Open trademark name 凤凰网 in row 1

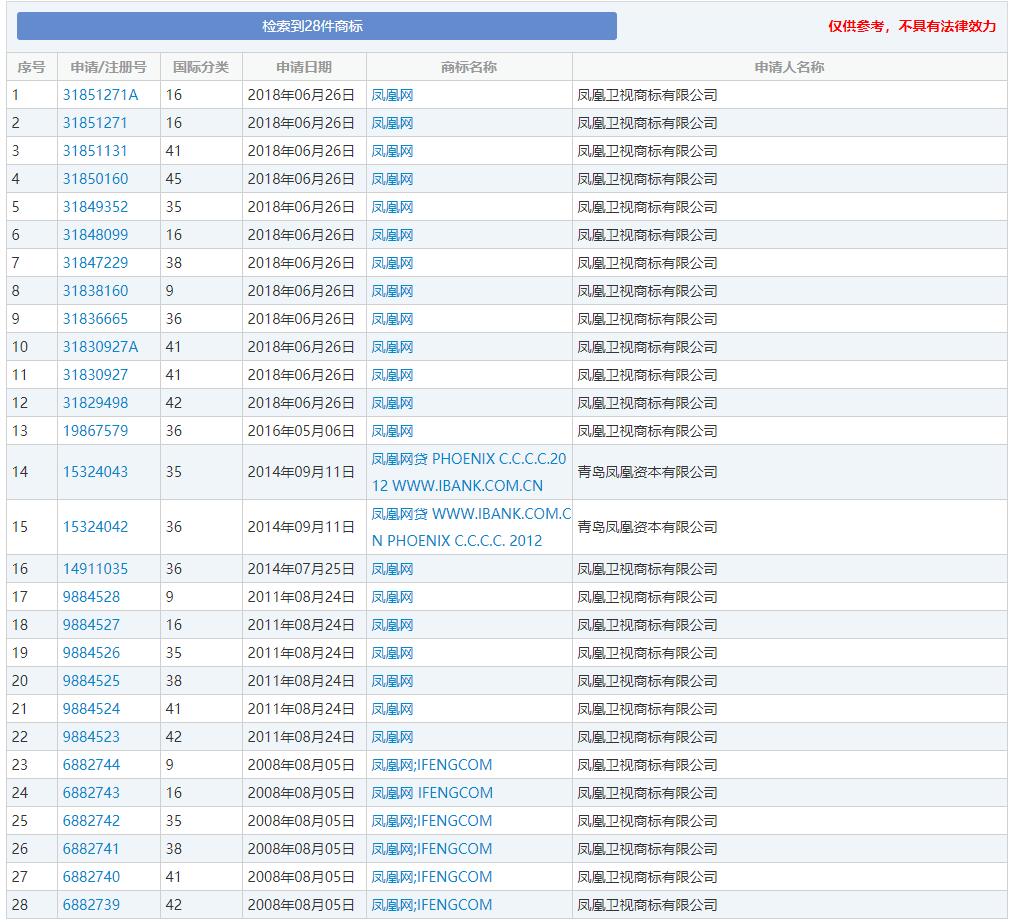pos(392,95)
